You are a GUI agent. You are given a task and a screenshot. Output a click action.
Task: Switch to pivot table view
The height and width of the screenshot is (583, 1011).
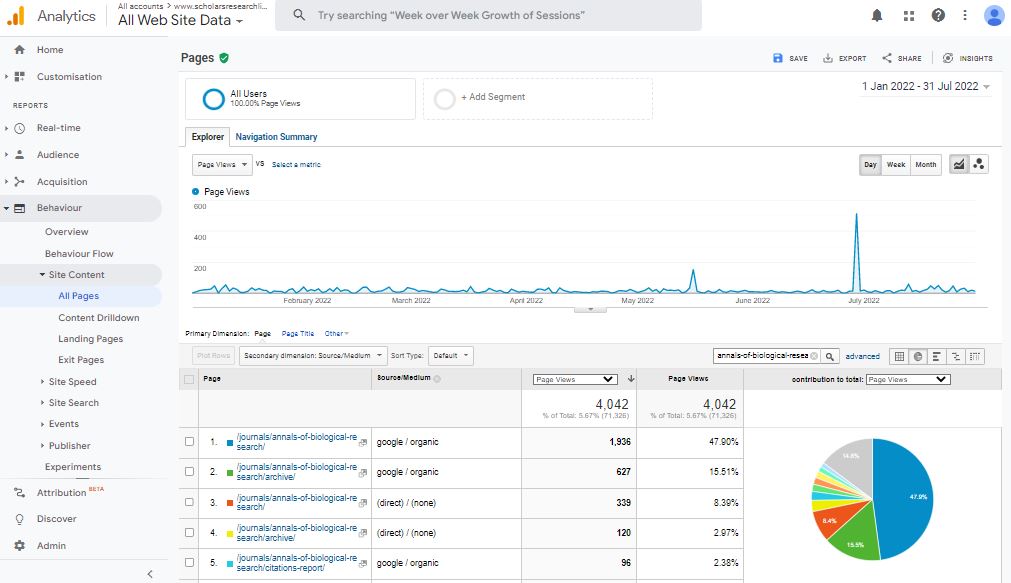pos(975,356)
